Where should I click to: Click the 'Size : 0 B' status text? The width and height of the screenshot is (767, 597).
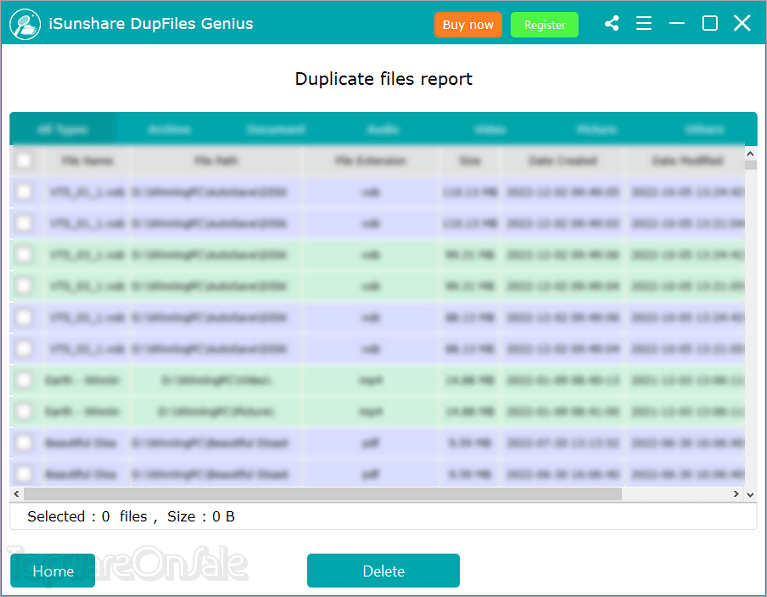(201, 516)
